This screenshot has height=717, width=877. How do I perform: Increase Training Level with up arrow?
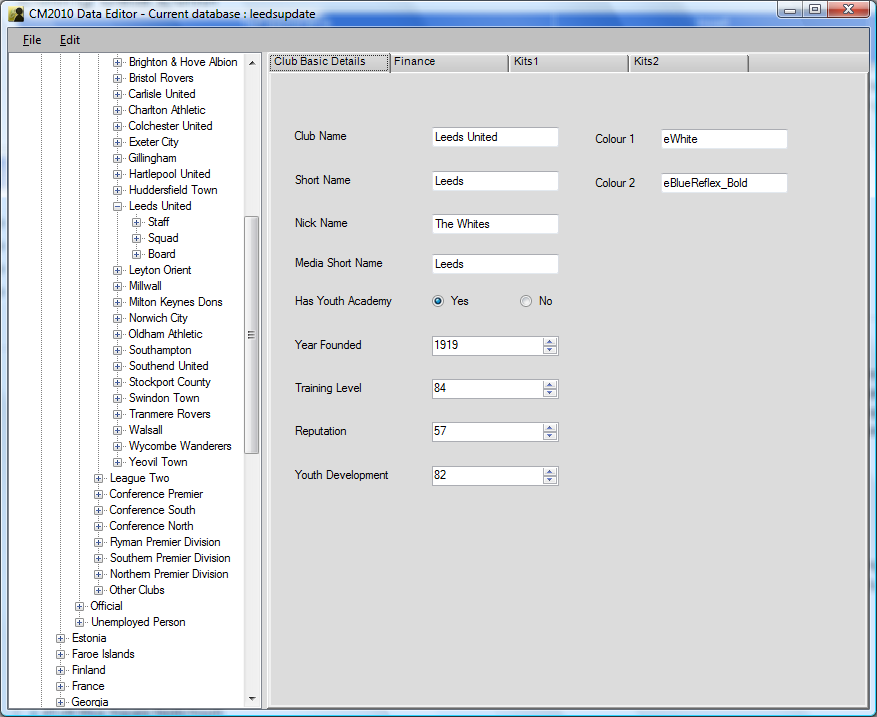[550, 385]
